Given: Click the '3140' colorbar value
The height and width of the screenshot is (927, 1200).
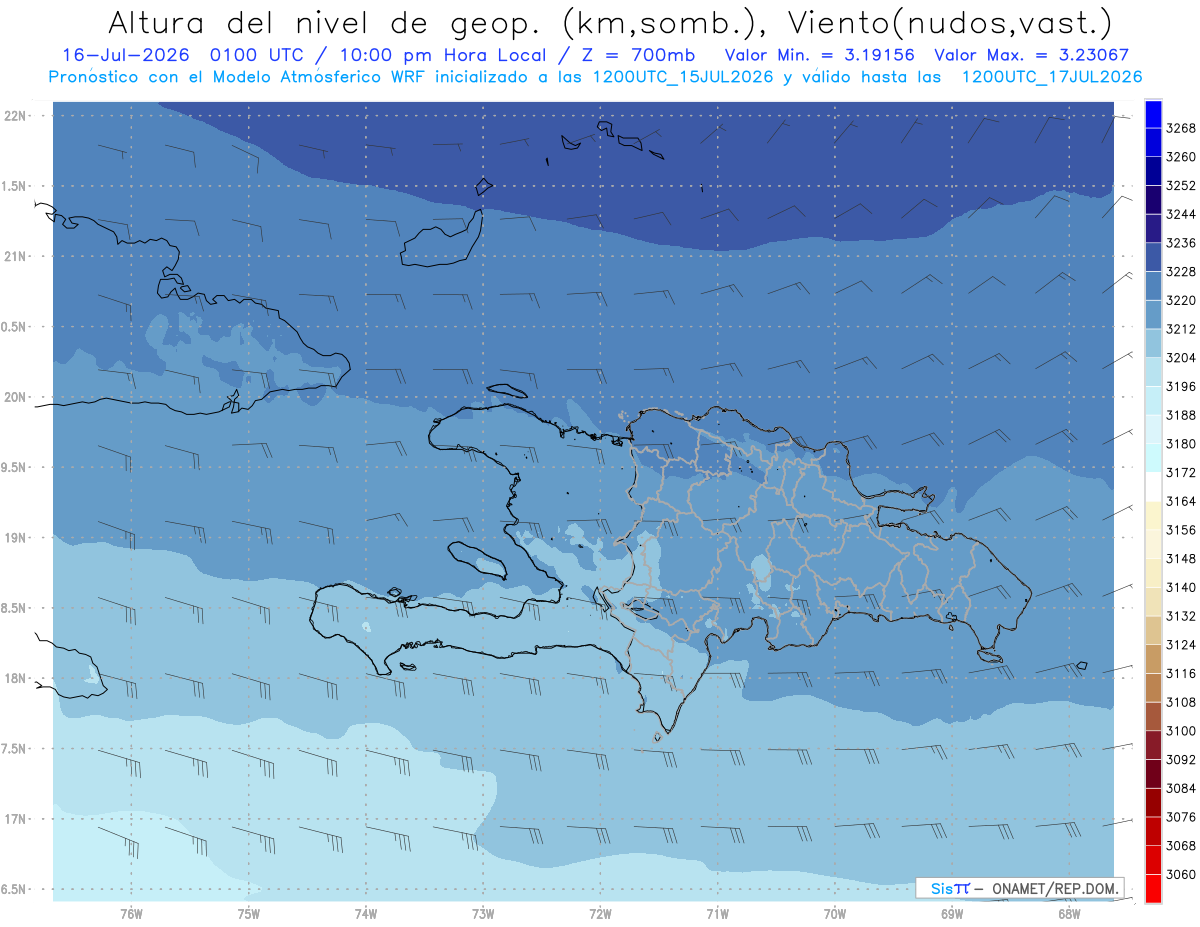Looking at the screenshot, I should 1181,587.
